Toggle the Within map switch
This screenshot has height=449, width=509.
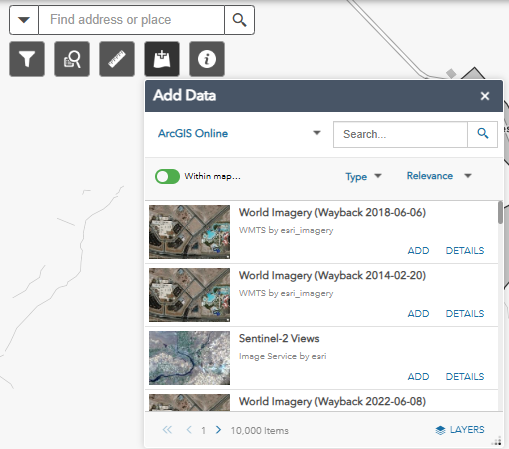167,176
